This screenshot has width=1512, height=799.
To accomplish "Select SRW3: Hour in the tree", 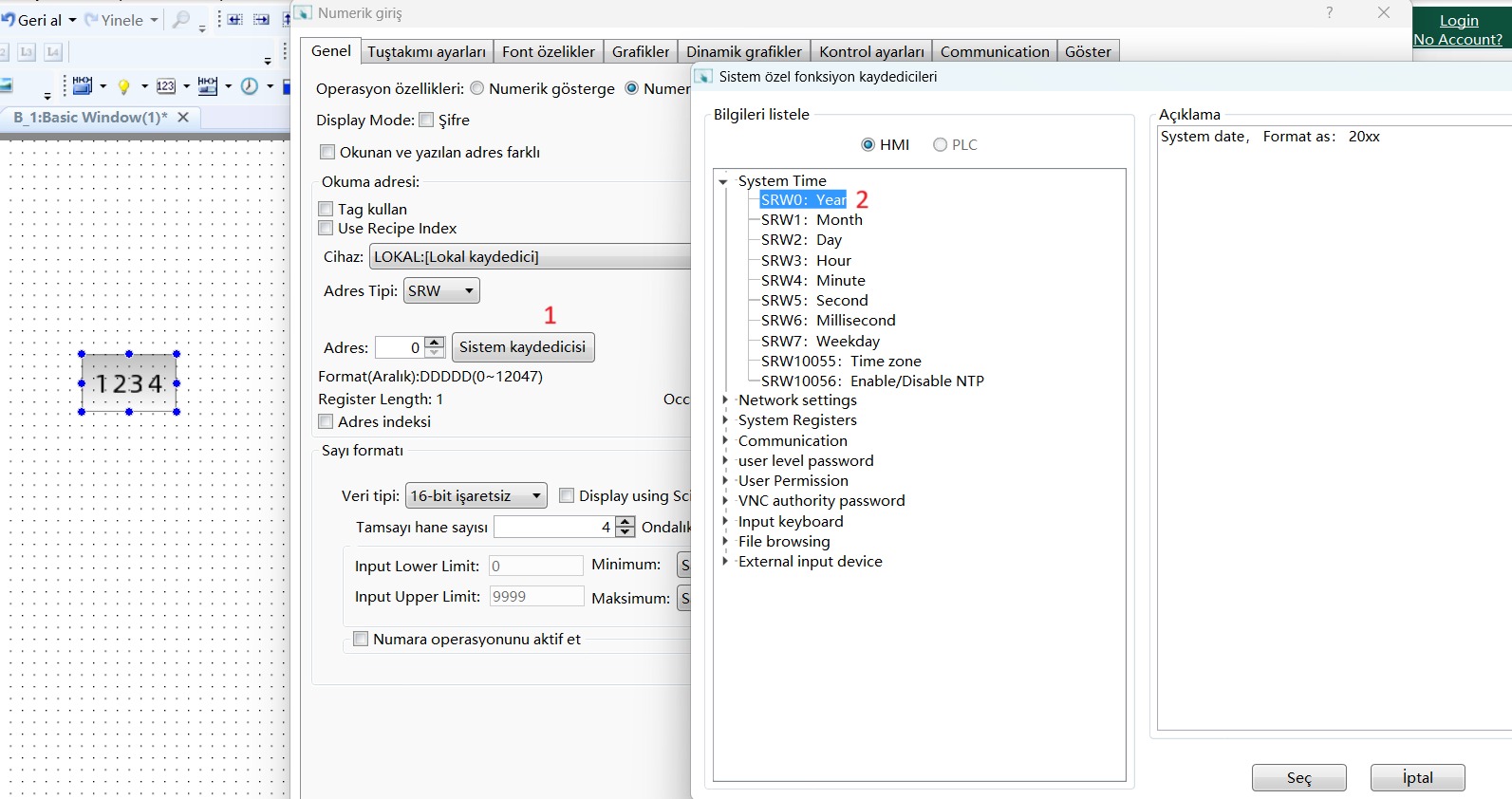I will [x=806, y=260].
